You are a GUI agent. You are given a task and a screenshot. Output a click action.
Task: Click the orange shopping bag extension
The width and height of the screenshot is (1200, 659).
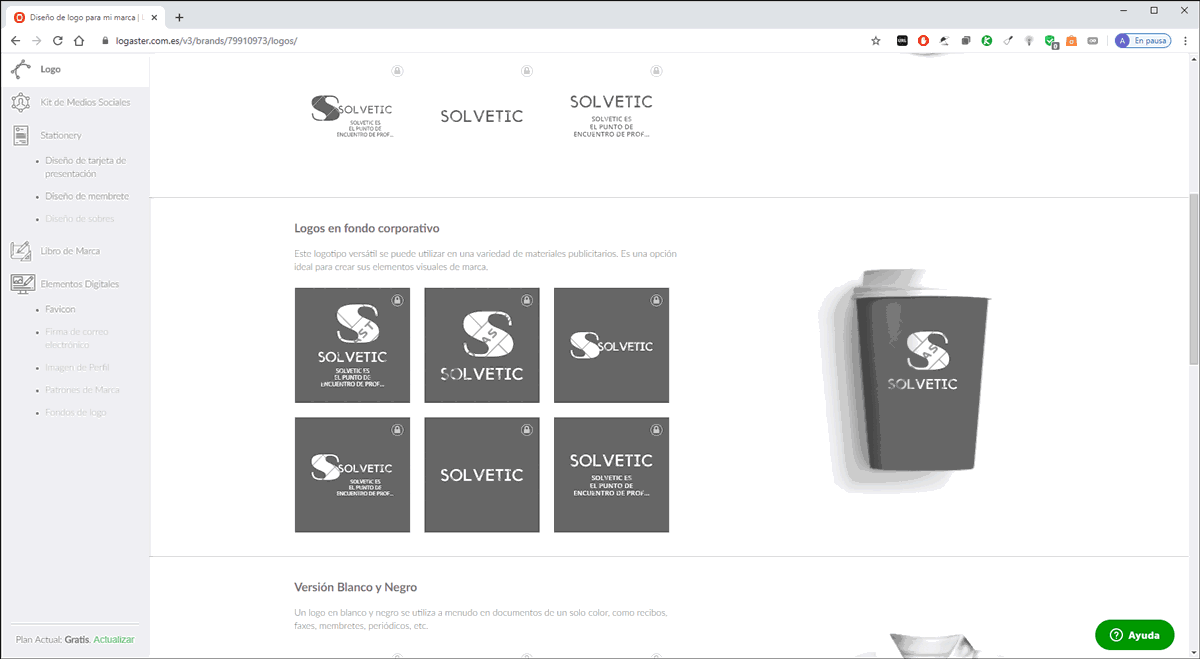click(x=1071, y=41)
